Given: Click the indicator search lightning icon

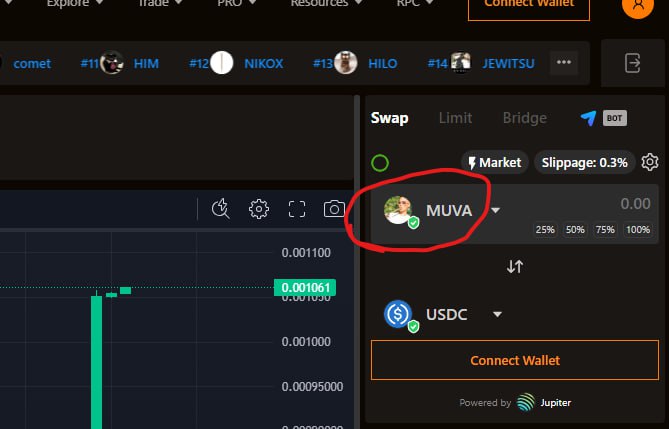Looking at the screenshot, I should pyautogui.click(x=221, y=209).
